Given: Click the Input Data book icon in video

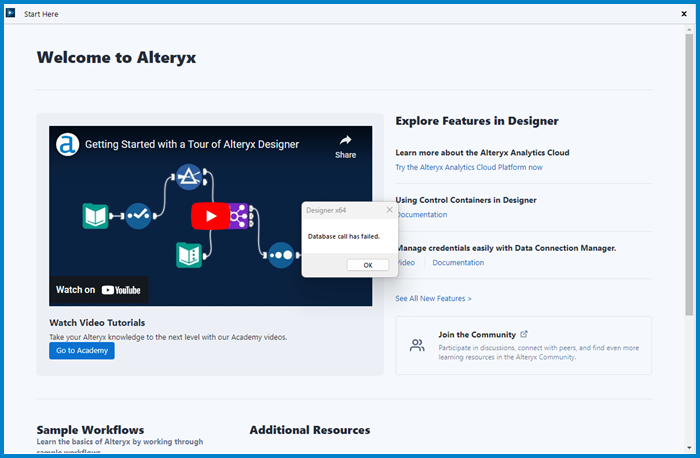Looking at the screenshot, I should click(95, 215).
